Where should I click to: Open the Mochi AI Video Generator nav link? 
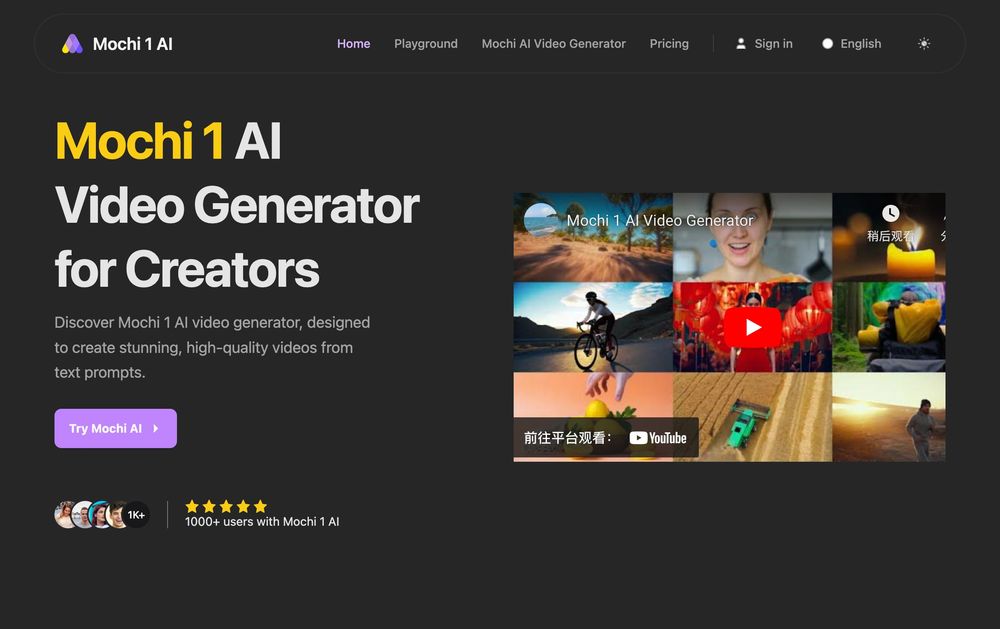click(554, 44)
